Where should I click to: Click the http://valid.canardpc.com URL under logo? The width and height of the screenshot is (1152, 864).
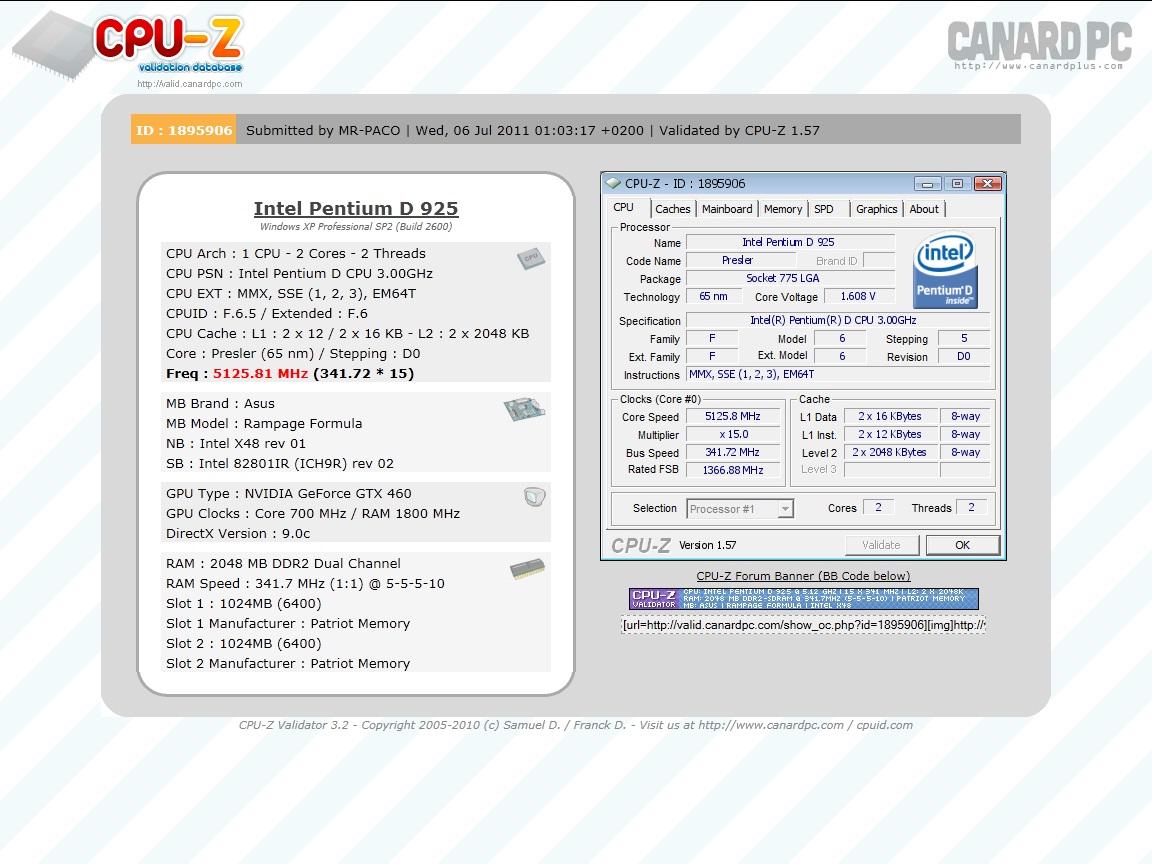(190, 84)
